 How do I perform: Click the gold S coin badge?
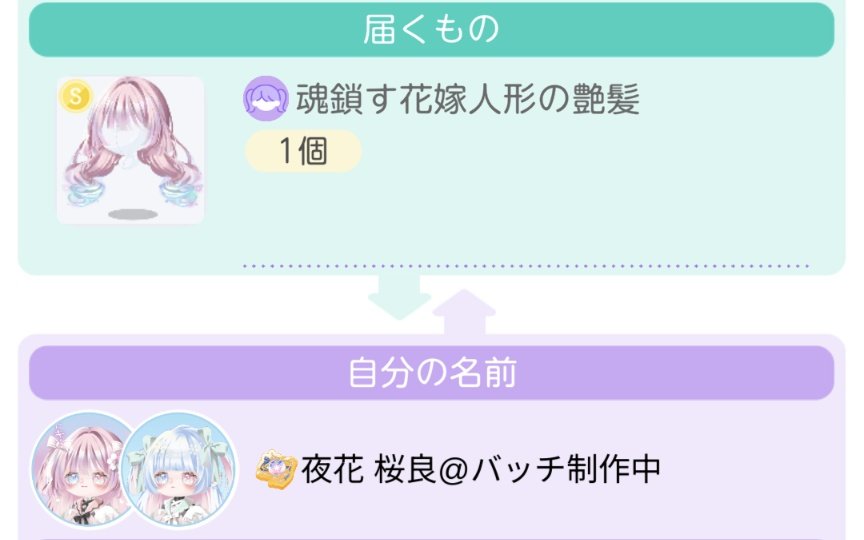point(75,96)
